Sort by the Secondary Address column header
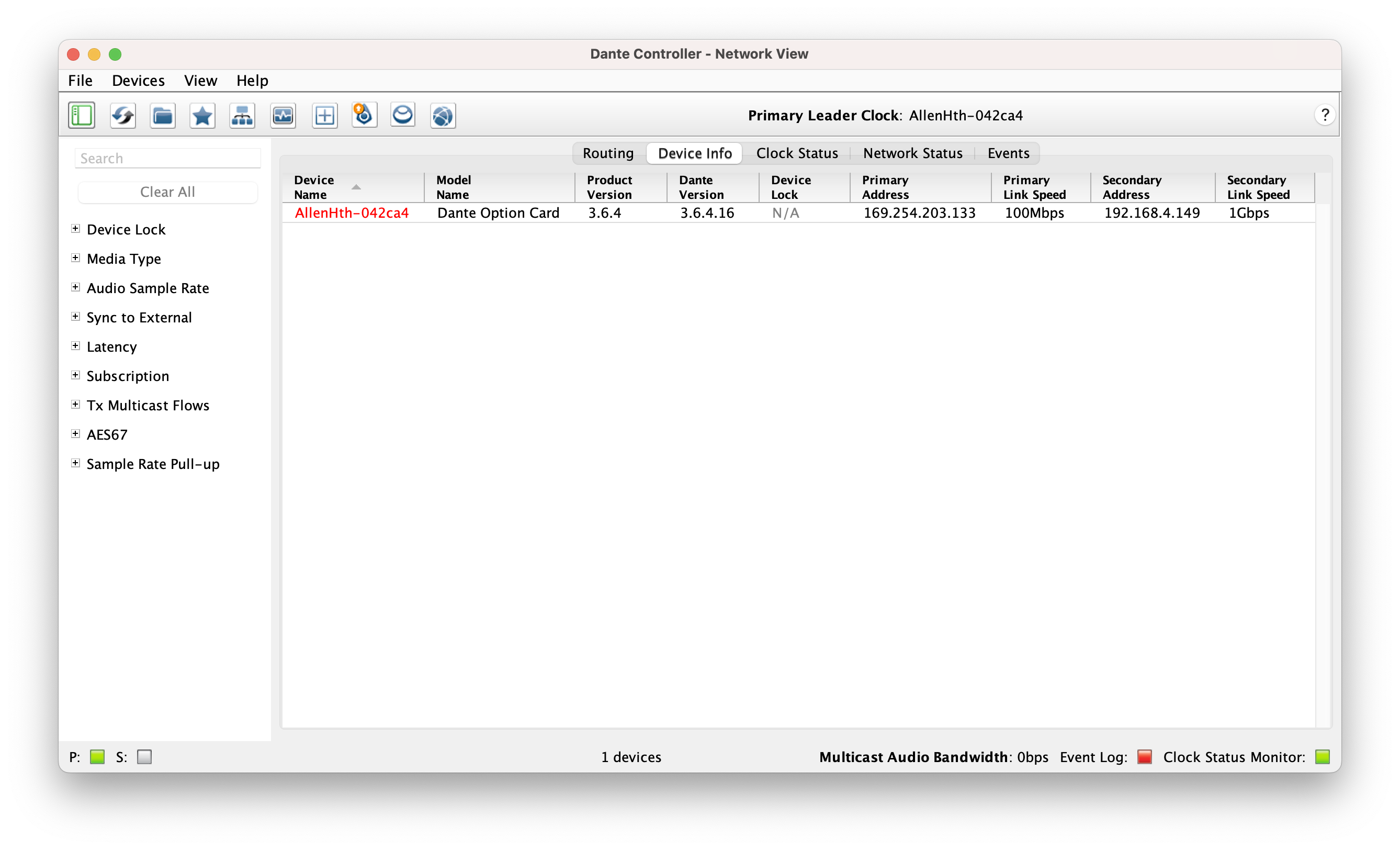 [x=1153, y=187]
